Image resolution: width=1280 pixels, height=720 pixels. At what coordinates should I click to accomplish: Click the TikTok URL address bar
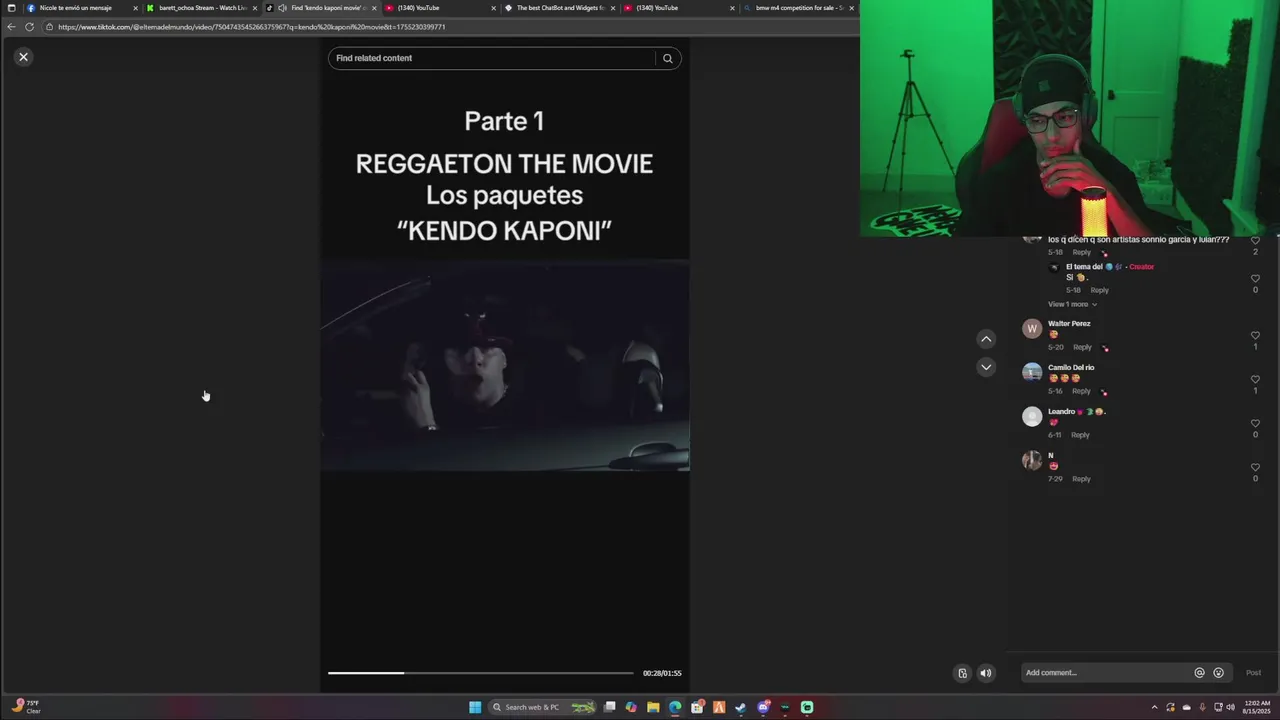pos(450,27)
